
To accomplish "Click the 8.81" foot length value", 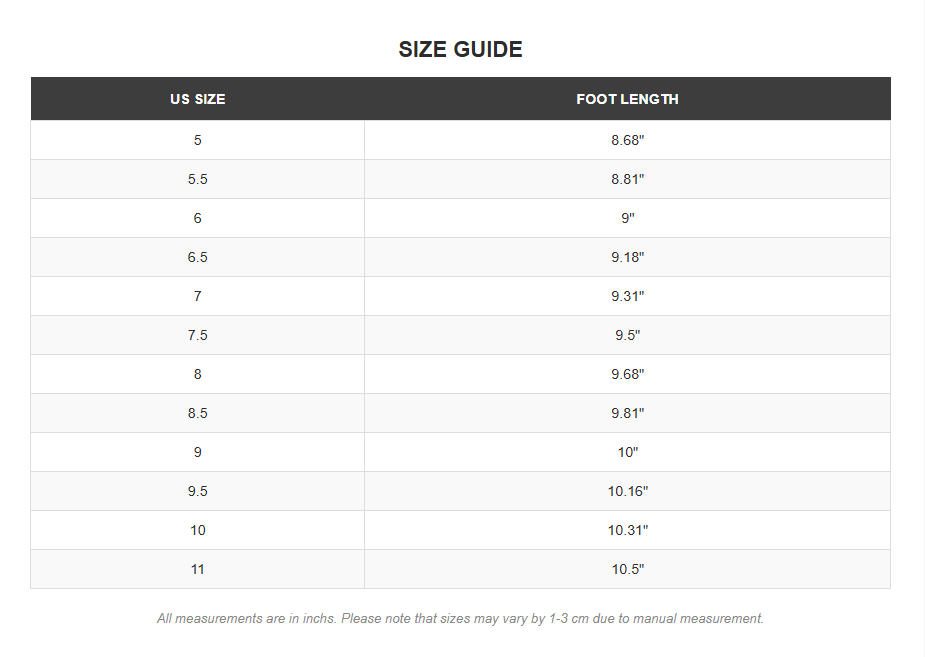I will tap(627, 179).
